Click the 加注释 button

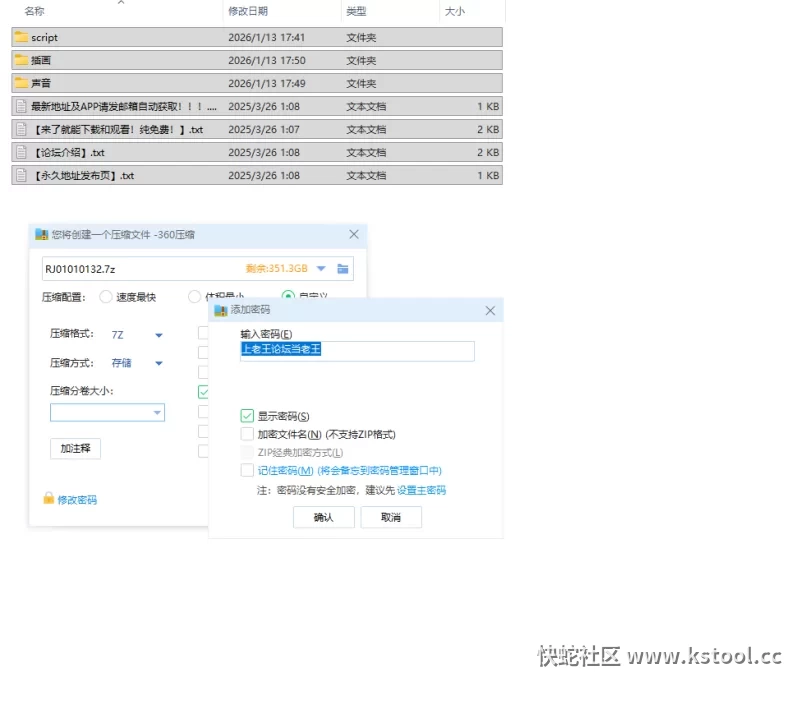tap(76, 448)
